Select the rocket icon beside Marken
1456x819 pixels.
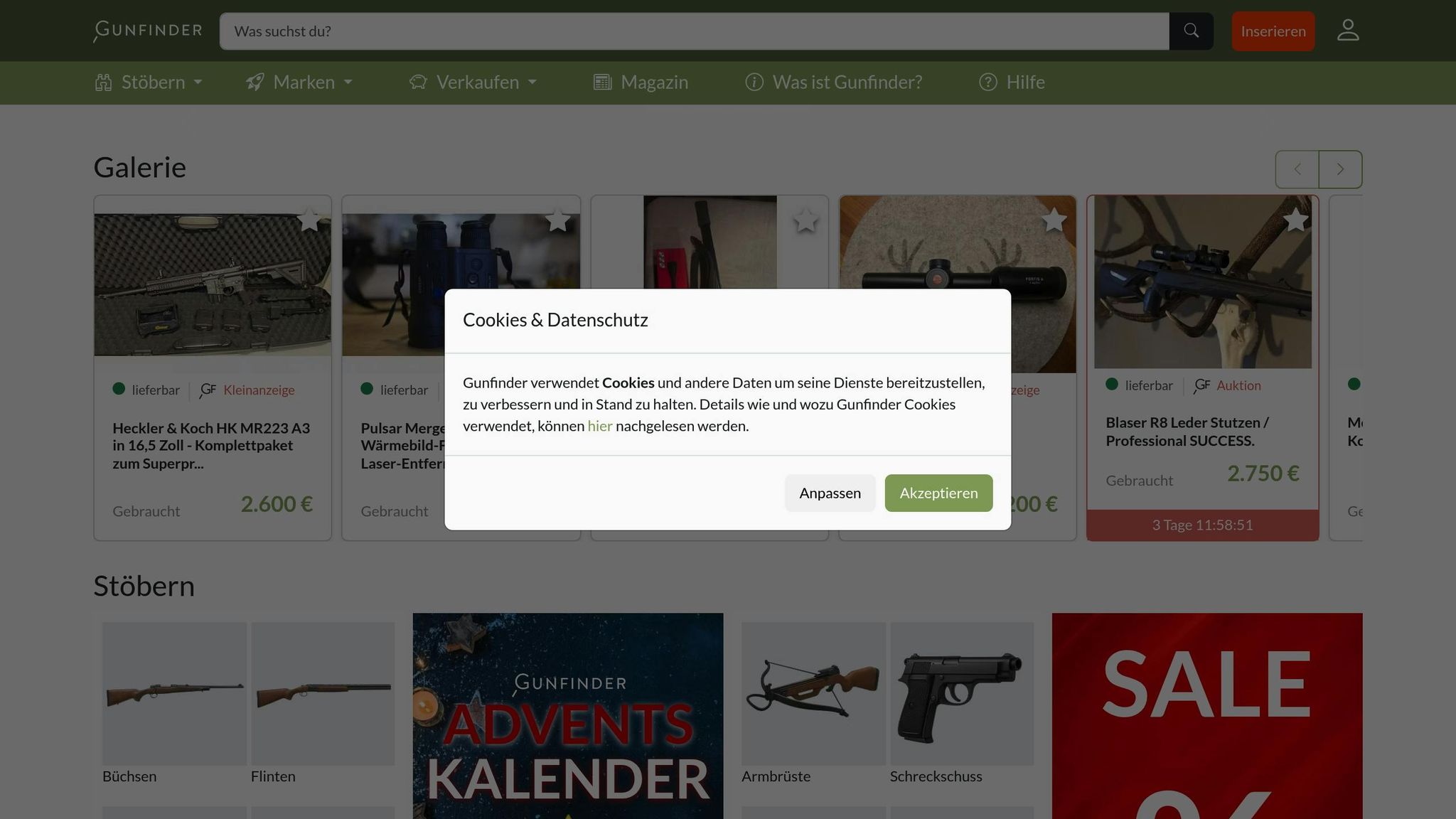[x=255, y=82]
